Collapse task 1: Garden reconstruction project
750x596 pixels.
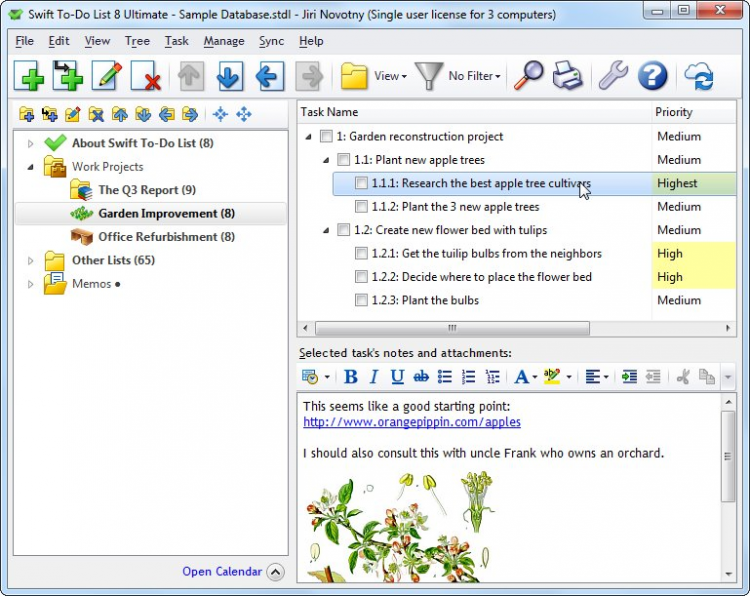[x=309, y=137]
